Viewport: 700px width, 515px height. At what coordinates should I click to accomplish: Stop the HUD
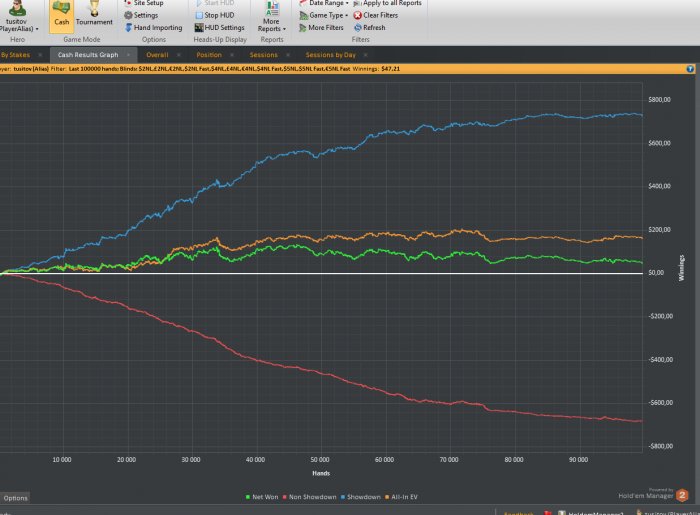point(218,16)
